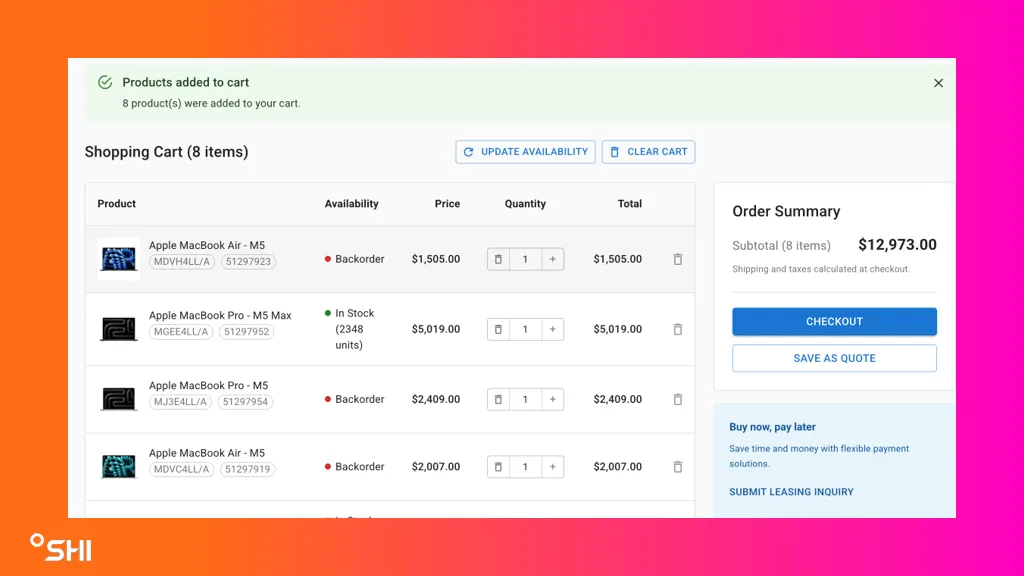Screen dimensions: 1024x576
Task: Click Save As Quote
Action: point(834,358)
